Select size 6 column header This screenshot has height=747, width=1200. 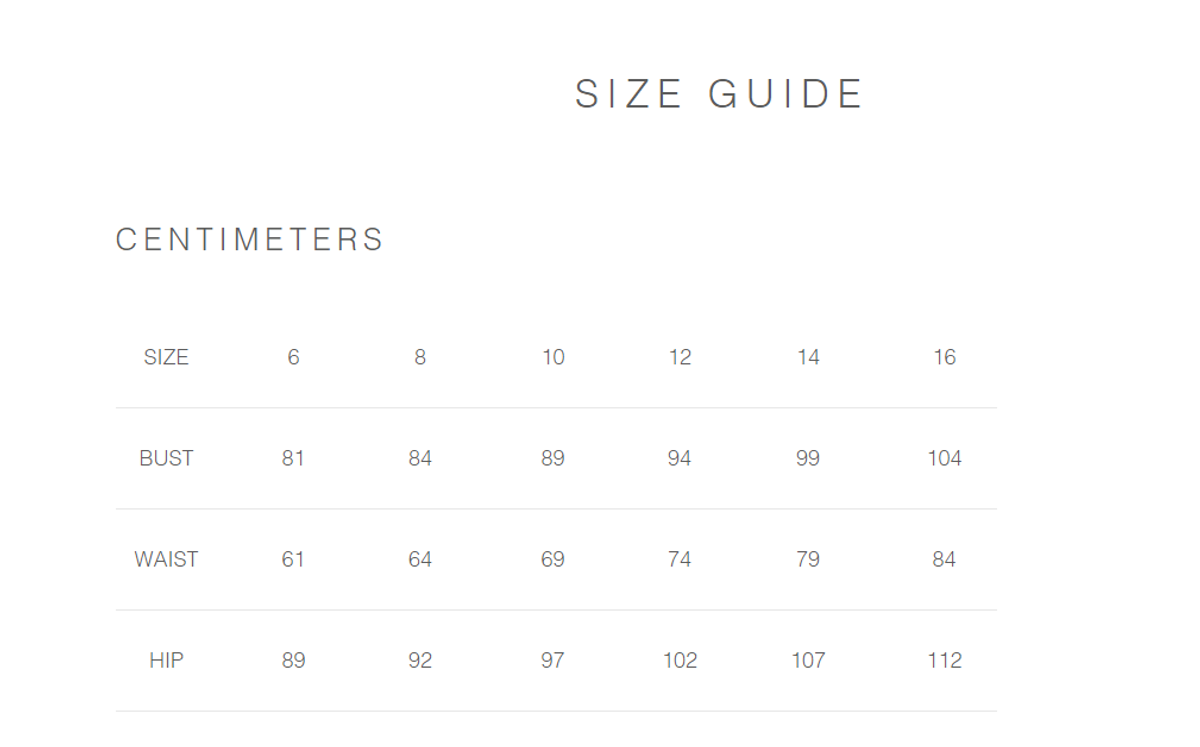click(293, 358)
